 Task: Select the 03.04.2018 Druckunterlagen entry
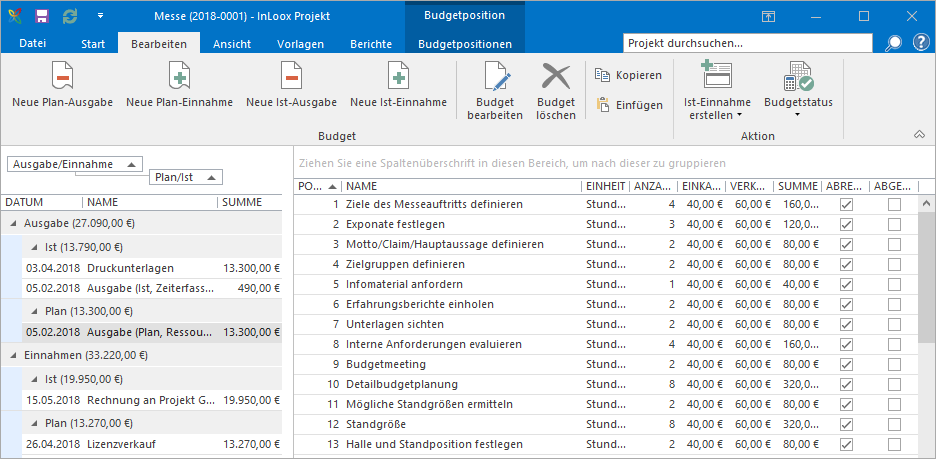click(x=152, y=269)
